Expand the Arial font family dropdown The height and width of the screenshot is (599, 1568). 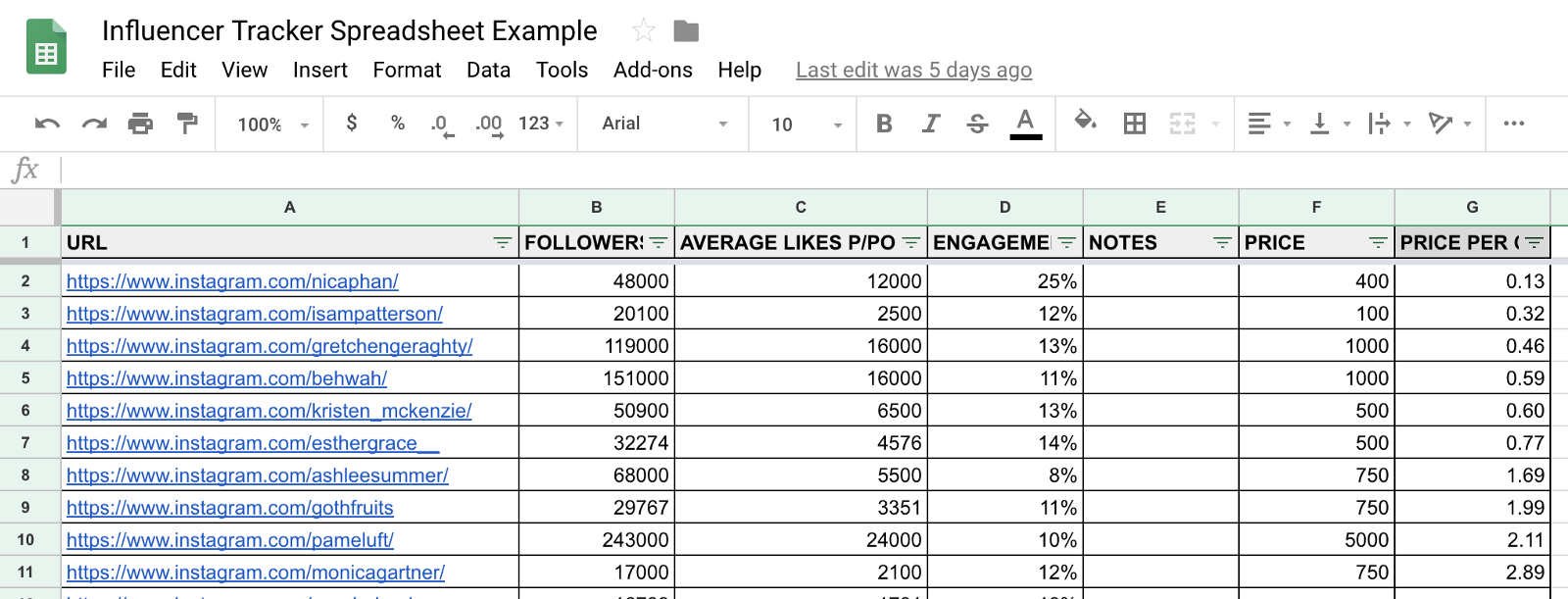click(x=664, y=124)
